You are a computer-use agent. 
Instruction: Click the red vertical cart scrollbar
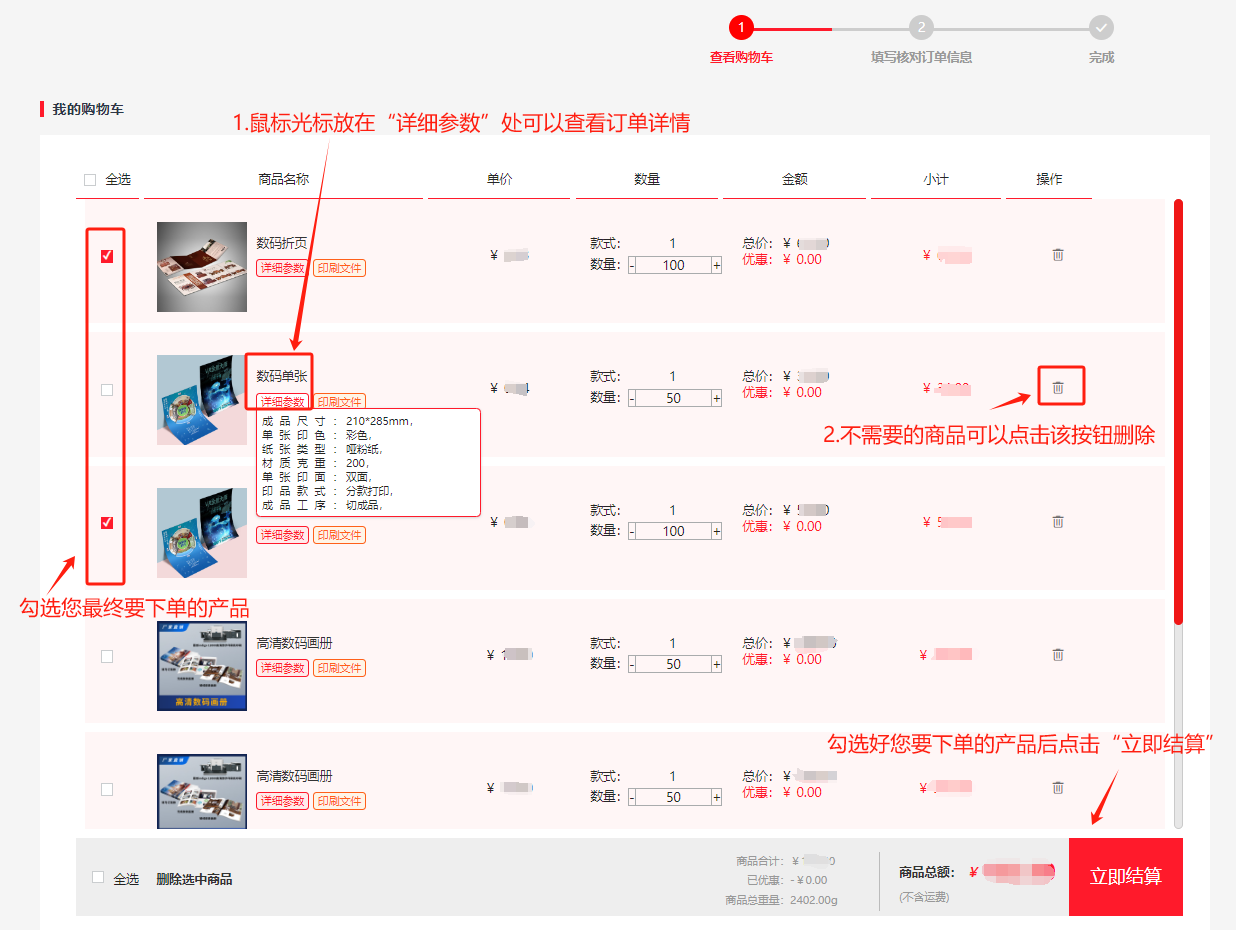point(1178,410)
